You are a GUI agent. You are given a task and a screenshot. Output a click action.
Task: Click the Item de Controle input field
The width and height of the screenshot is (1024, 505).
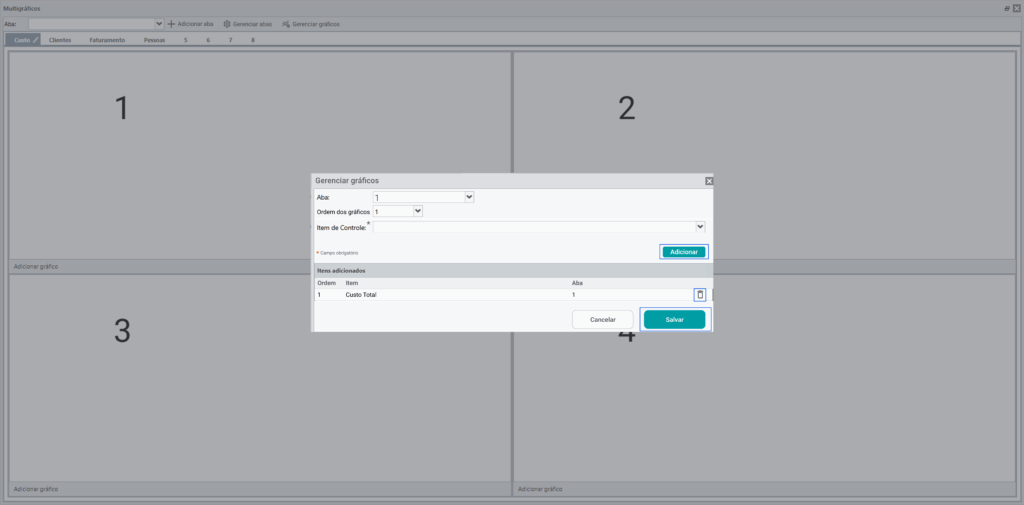(x=534, y=227)
